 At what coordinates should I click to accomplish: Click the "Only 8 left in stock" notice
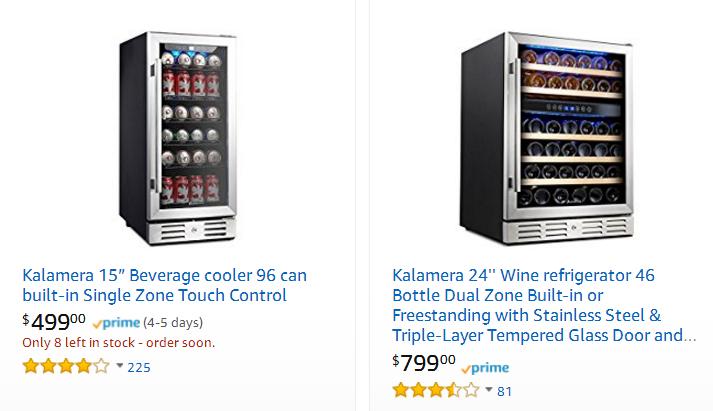tap(118, 343)
